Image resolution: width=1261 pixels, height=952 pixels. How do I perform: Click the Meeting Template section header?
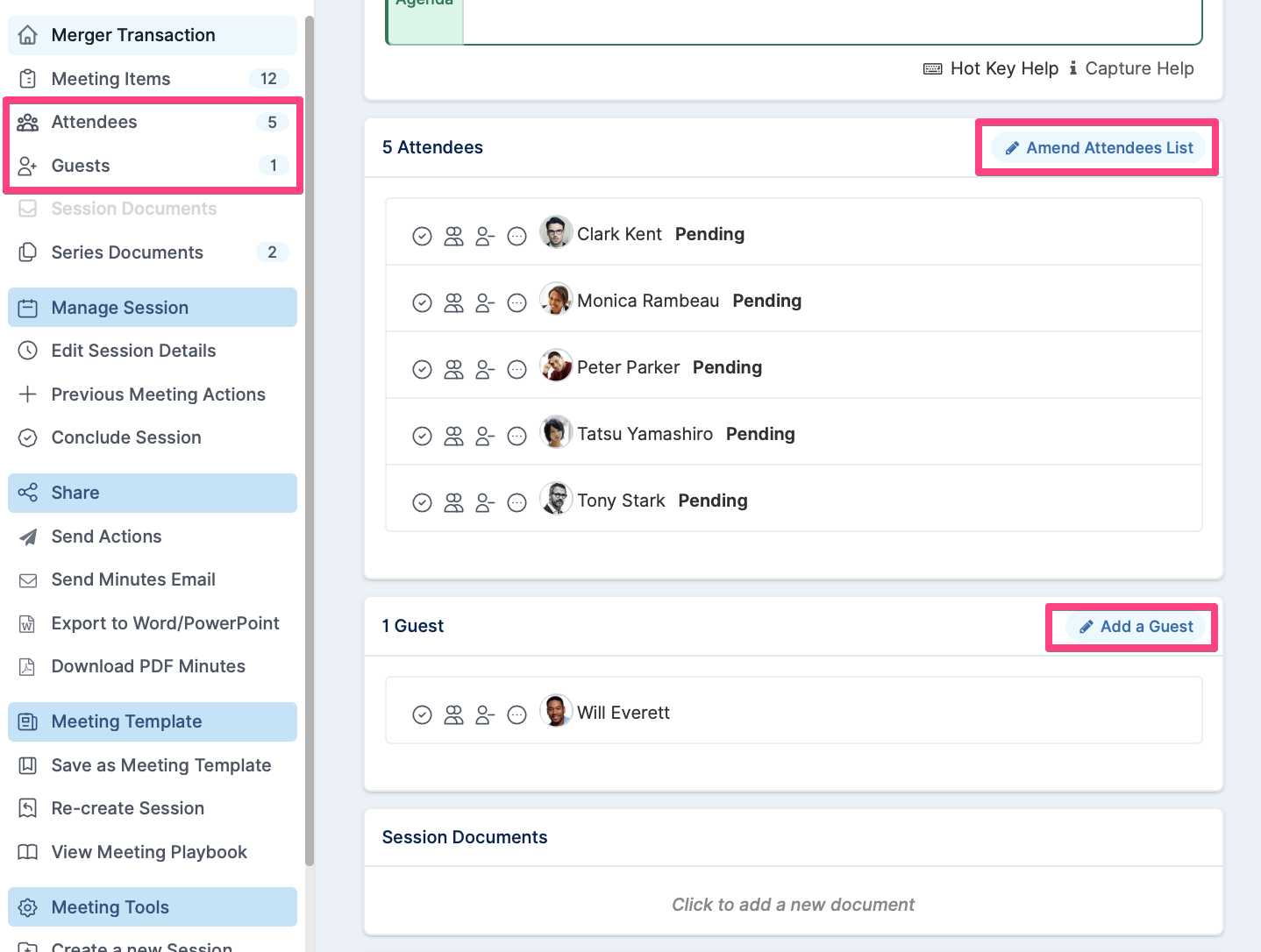tap(153, 721)
